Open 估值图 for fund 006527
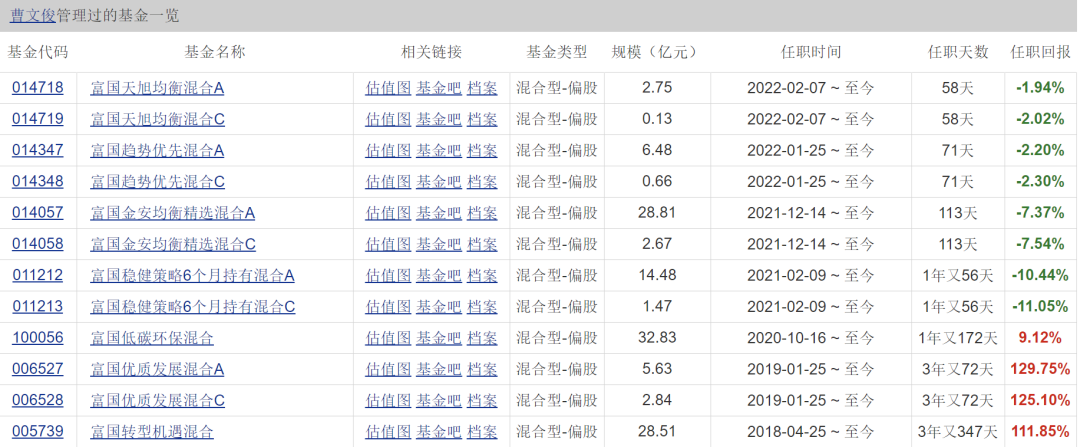 (x=388, y=369)
